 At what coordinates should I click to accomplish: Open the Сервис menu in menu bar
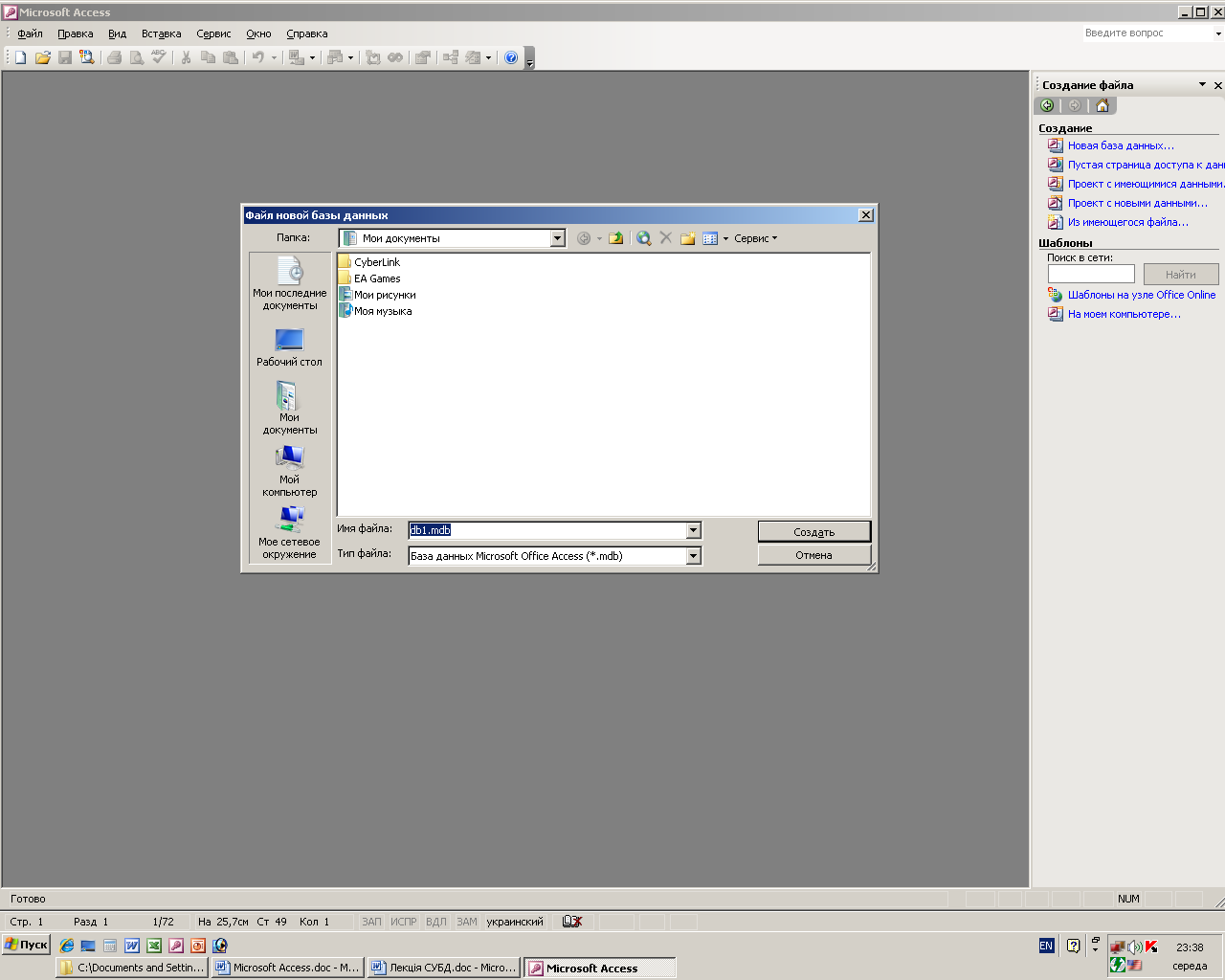coord(213,33)
